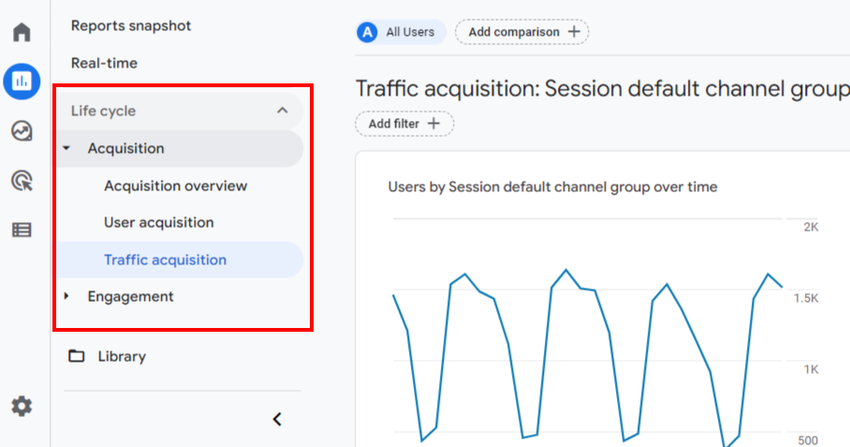Select User acquisition report
Viewport: 850px width, 447px height.
click(159, 223)
